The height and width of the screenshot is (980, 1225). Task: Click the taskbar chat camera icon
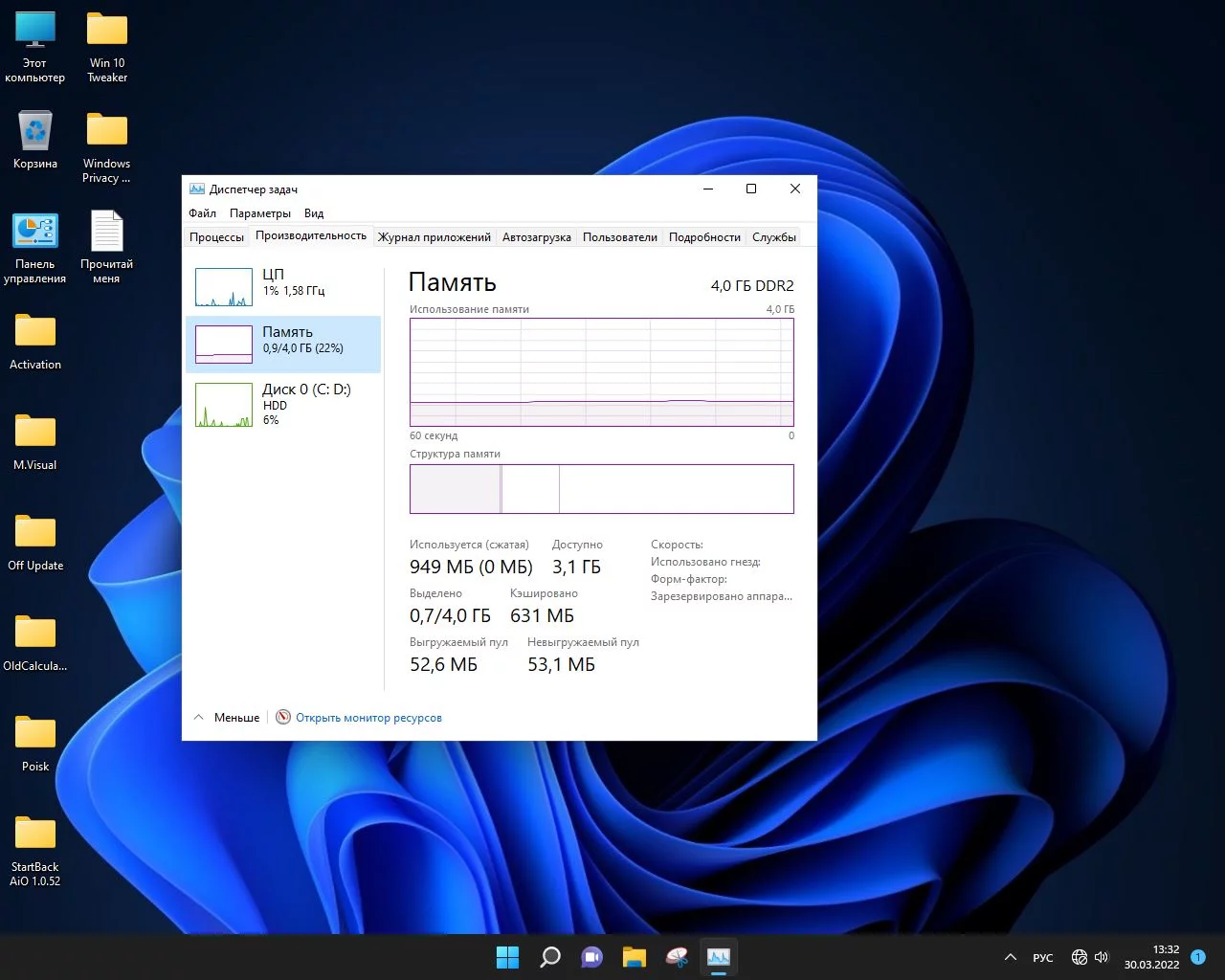pyautogui.click(x=591, y=957)
